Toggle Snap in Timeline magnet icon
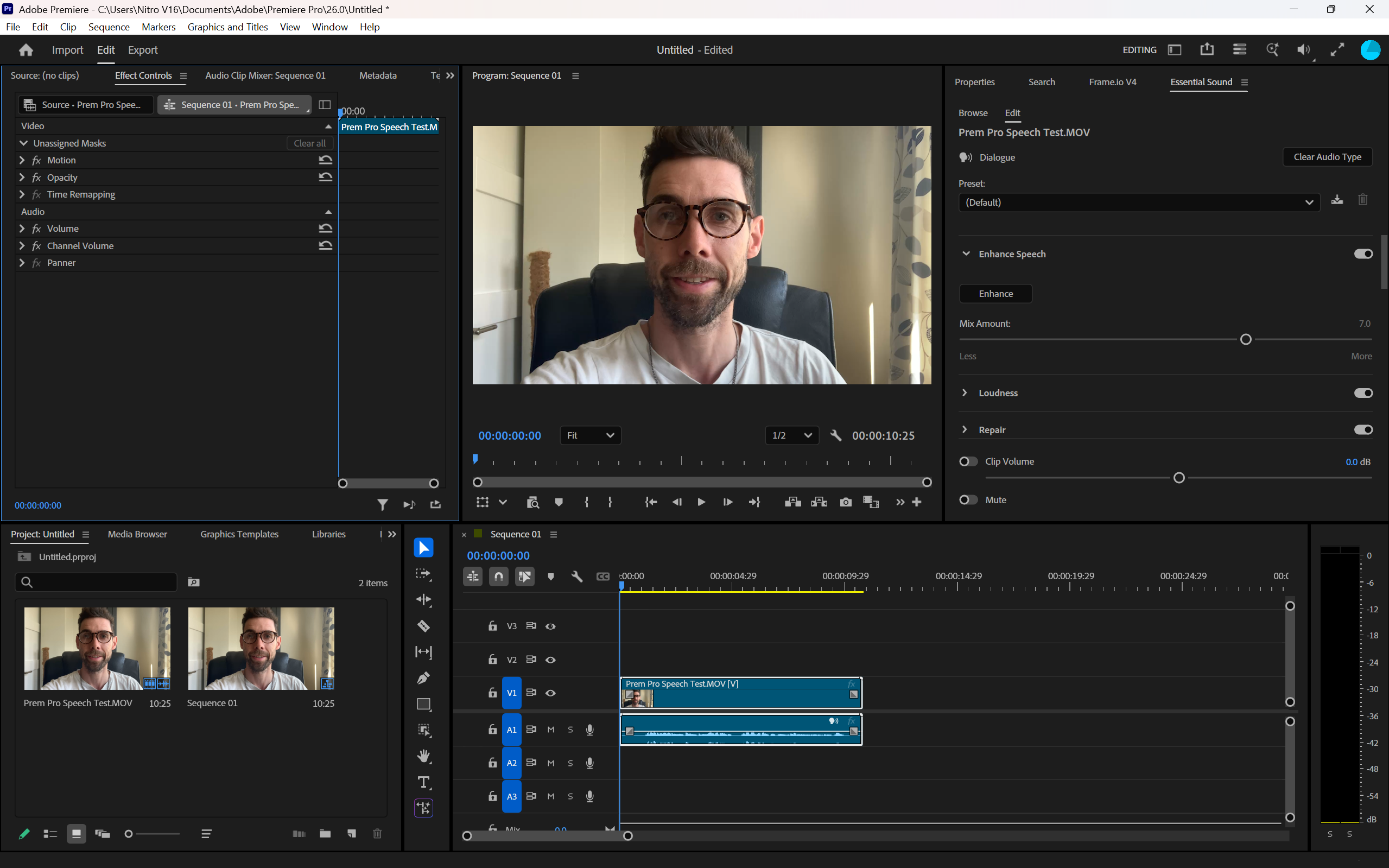Viewport: 1389px width, 868px height. point(499,576)
